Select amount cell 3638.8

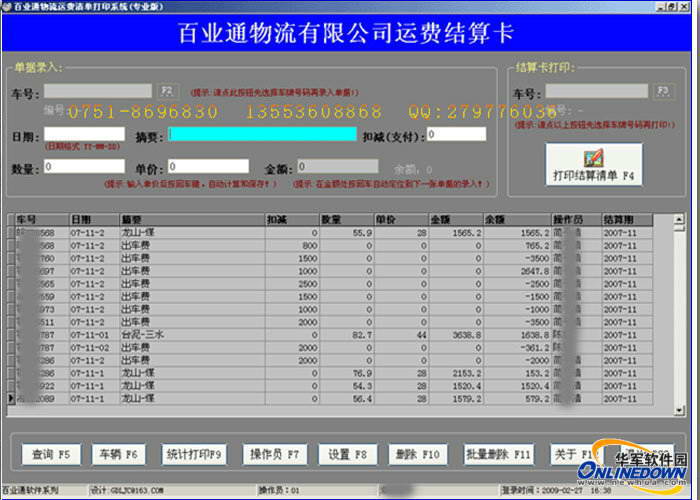click(456, 335)
